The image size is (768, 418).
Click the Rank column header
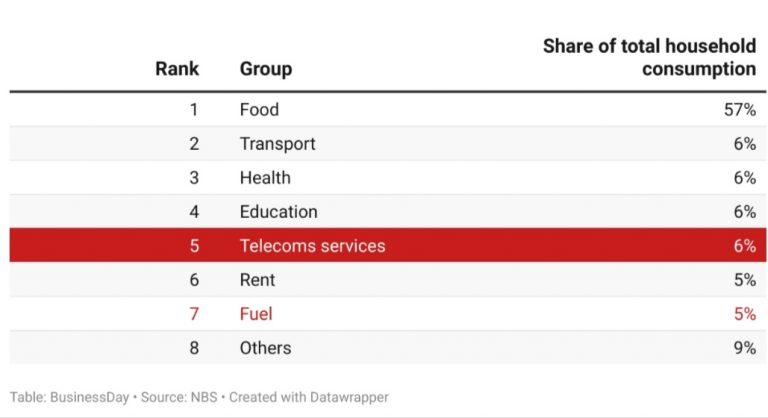pyautogui.click(x=177, y=69)
